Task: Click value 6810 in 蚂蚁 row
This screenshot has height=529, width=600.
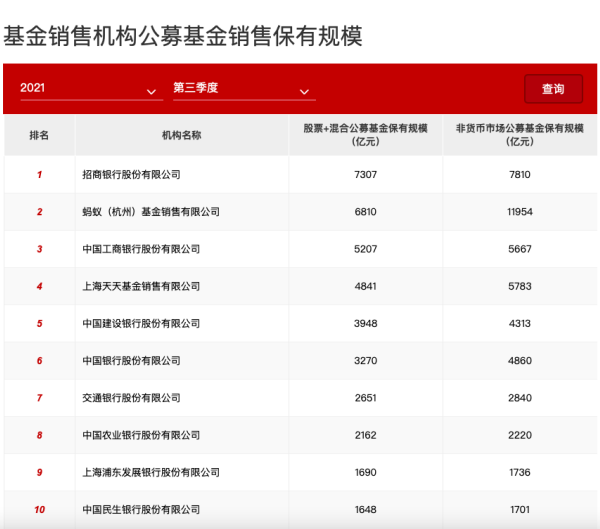Action: 365,212
